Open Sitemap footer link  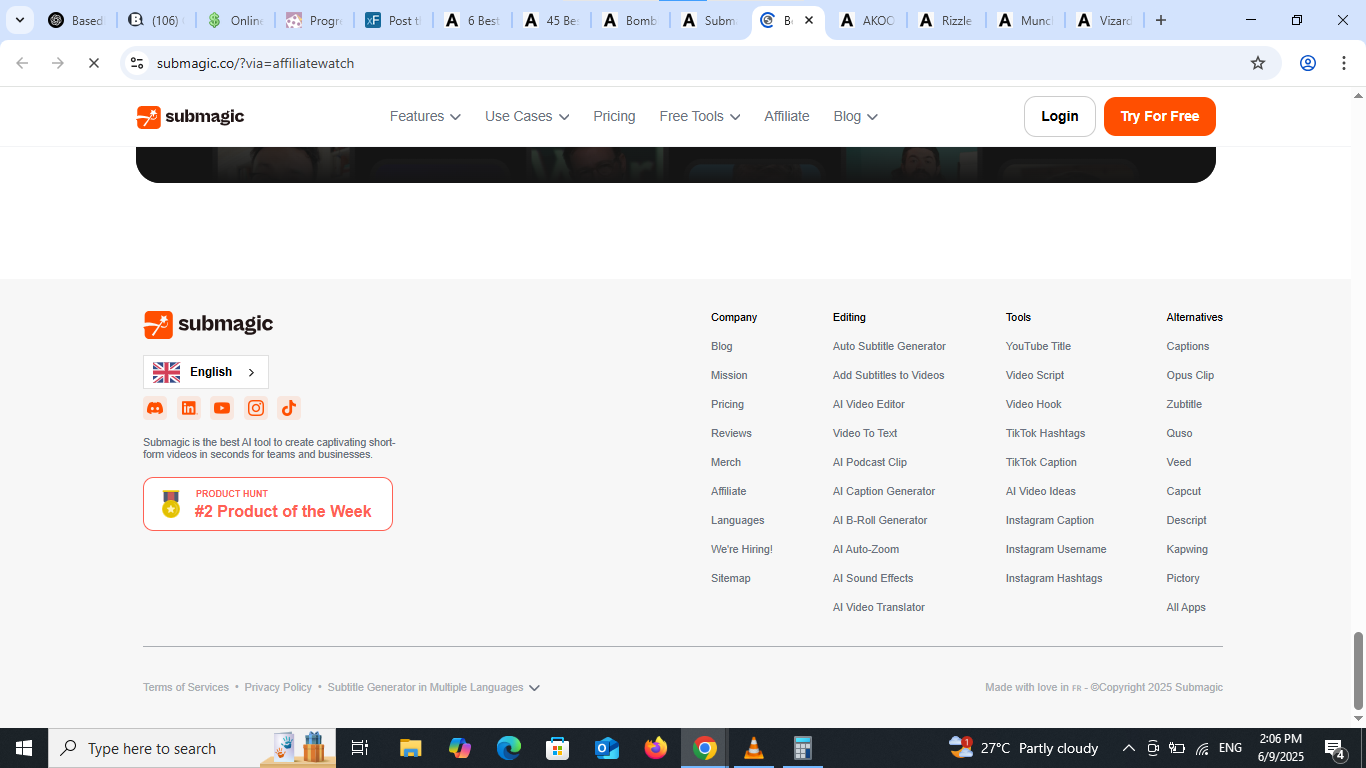coord(731,578)
